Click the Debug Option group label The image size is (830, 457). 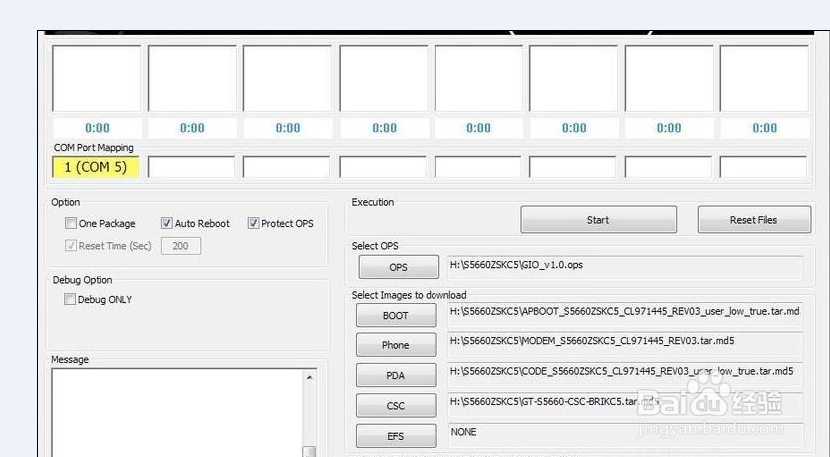click(x=82, y=280)
